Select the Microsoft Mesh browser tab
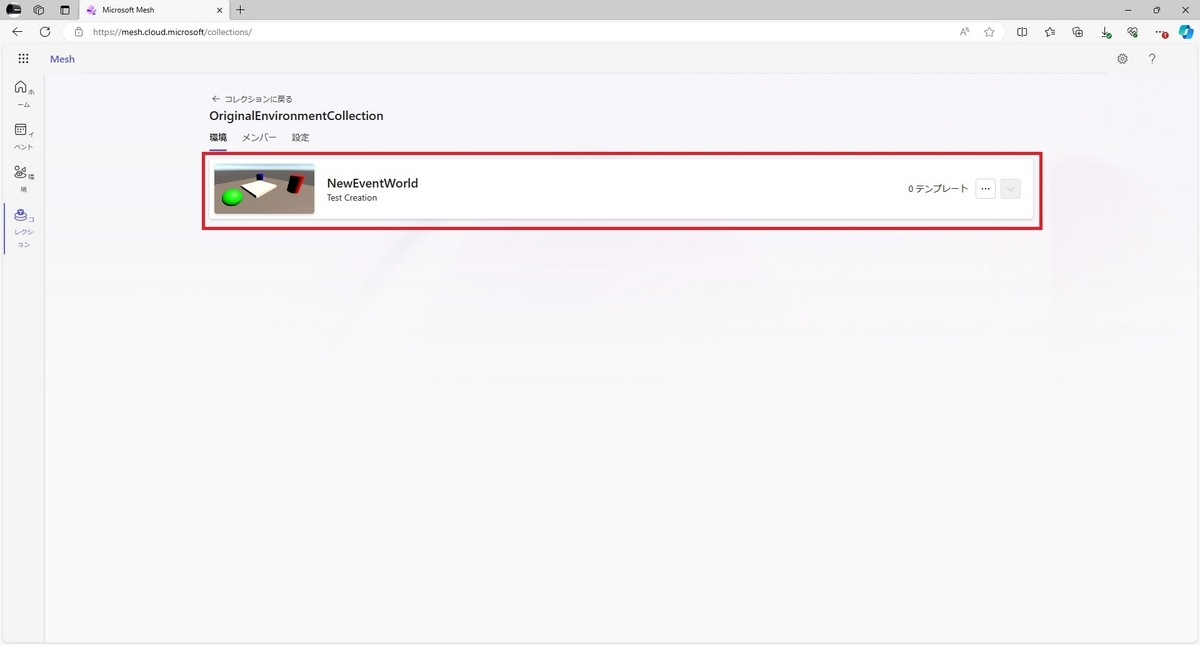Image resolution: width=1200 pixels, height=645 pixels. (x=153, y=9)
